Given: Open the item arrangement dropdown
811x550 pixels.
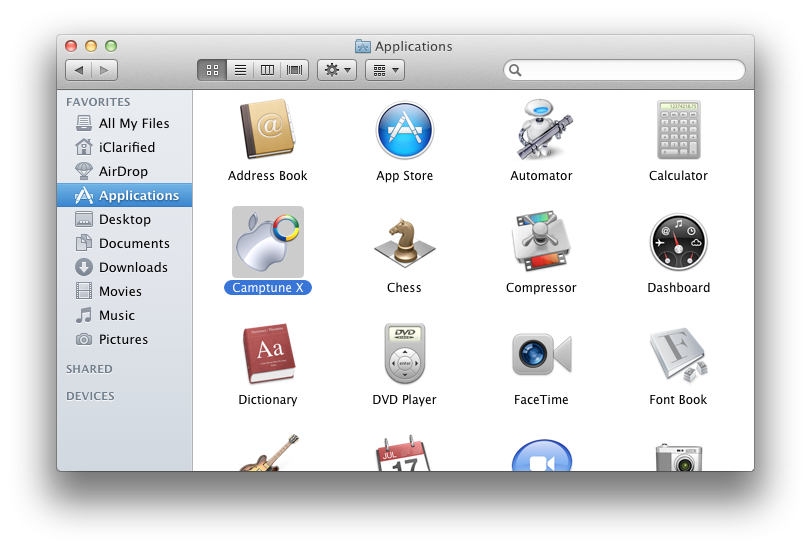Looking at the screenshot, I should (384, 70).
